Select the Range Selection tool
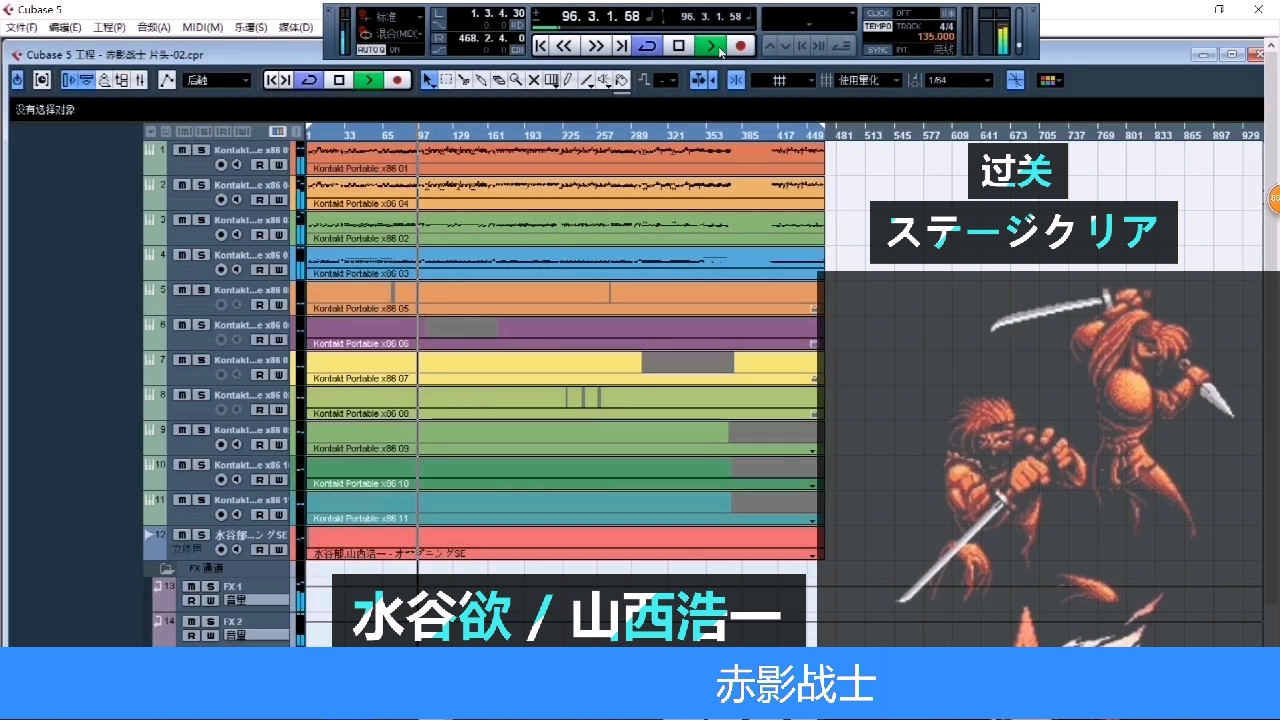1280x720 pixels. (446, 80)
